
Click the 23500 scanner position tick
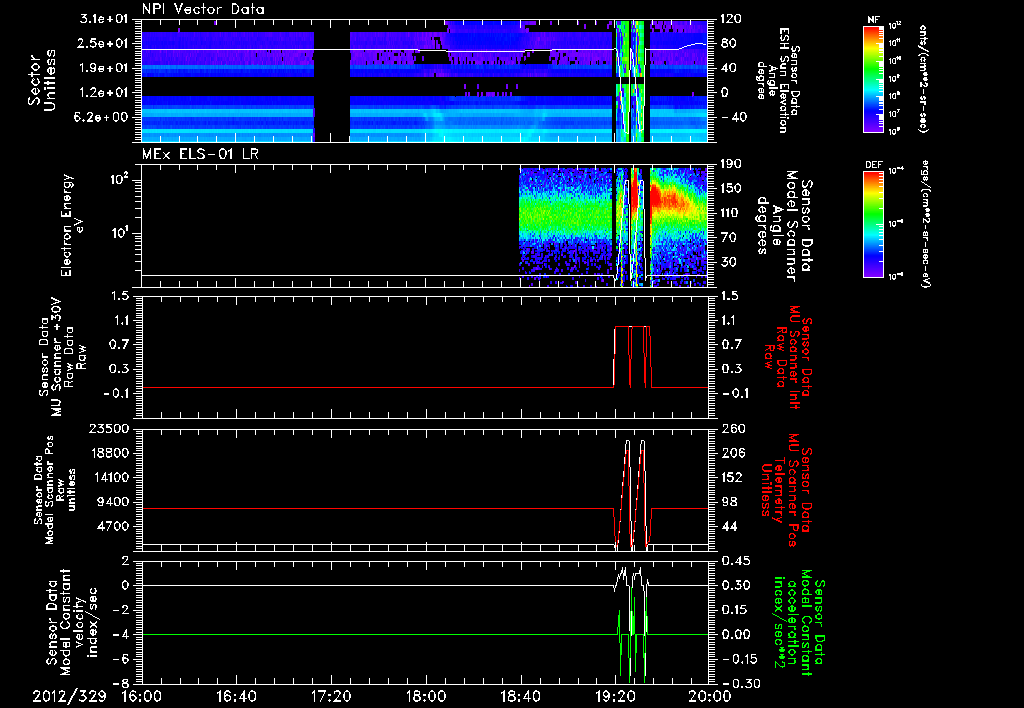coord(109,428)
